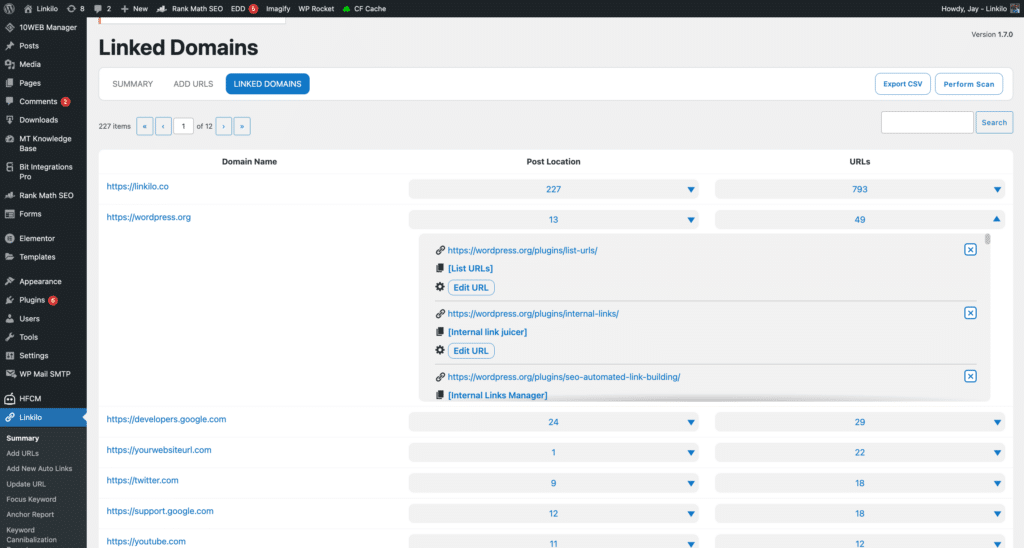Image resolution: width=1024 pixels, height=548 pixels.
Task: Click the Perform Scan button
Action: point(968,84)
